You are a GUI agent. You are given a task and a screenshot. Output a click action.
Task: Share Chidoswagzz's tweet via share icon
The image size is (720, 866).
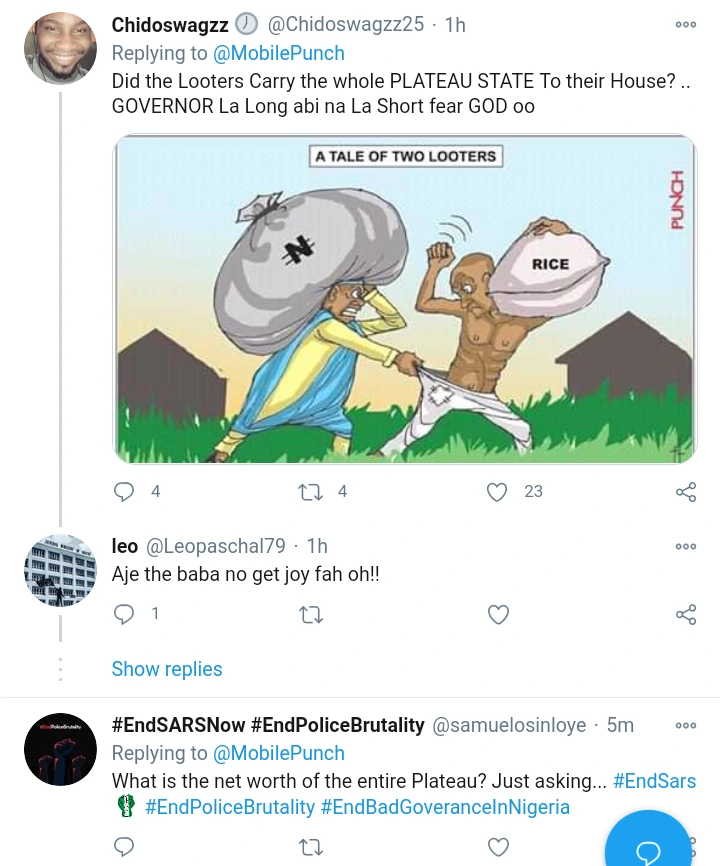(686, 491)
